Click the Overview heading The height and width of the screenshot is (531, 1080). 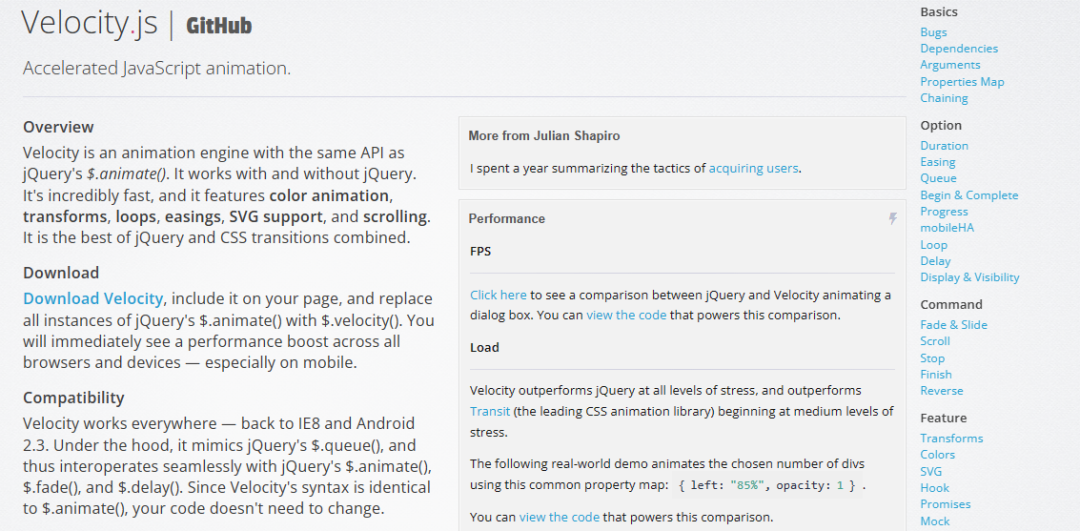[x=59, y=127]
